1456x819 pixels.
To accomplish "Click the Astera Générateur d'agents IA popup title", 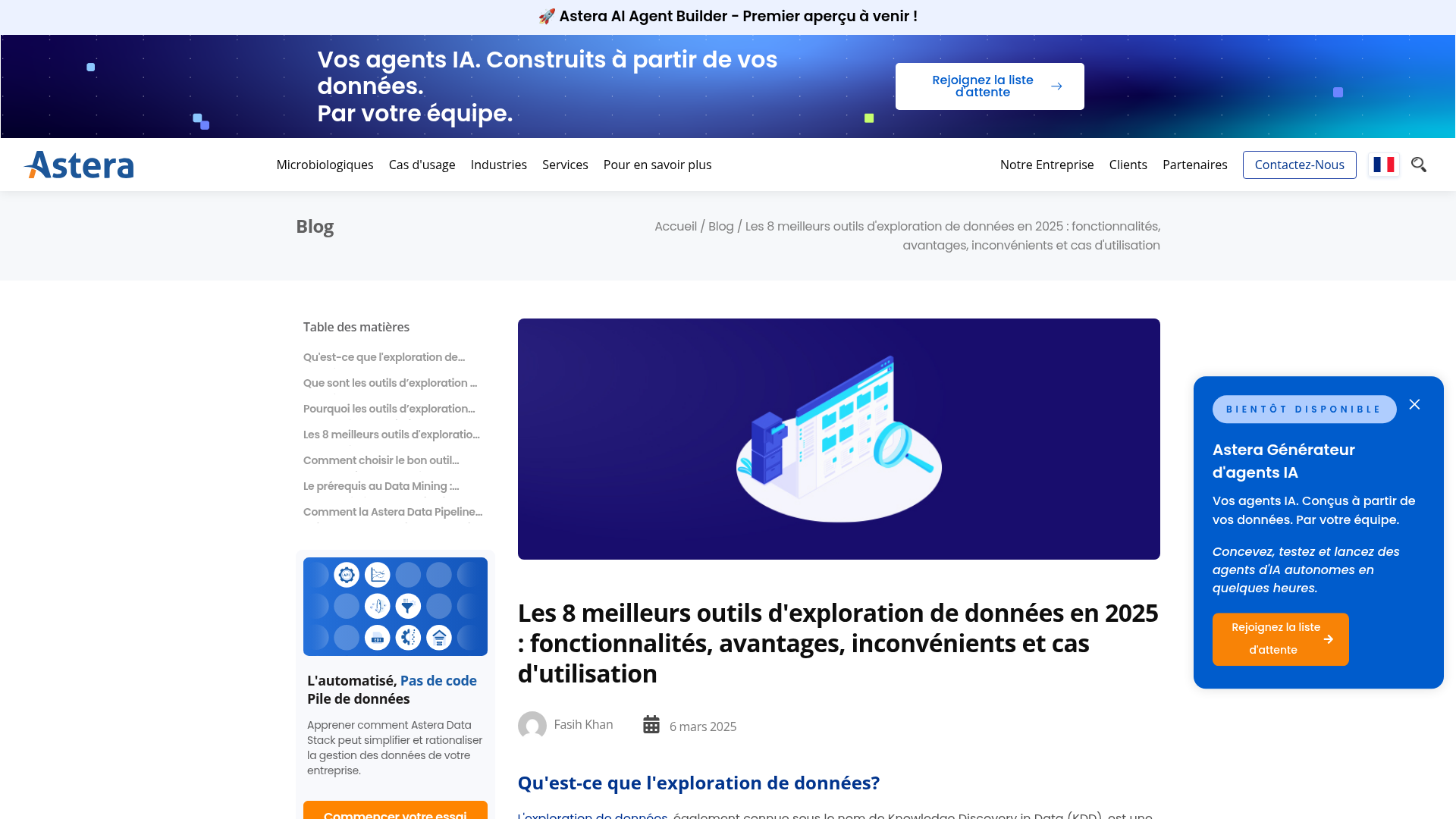I will pos(1283,461).
